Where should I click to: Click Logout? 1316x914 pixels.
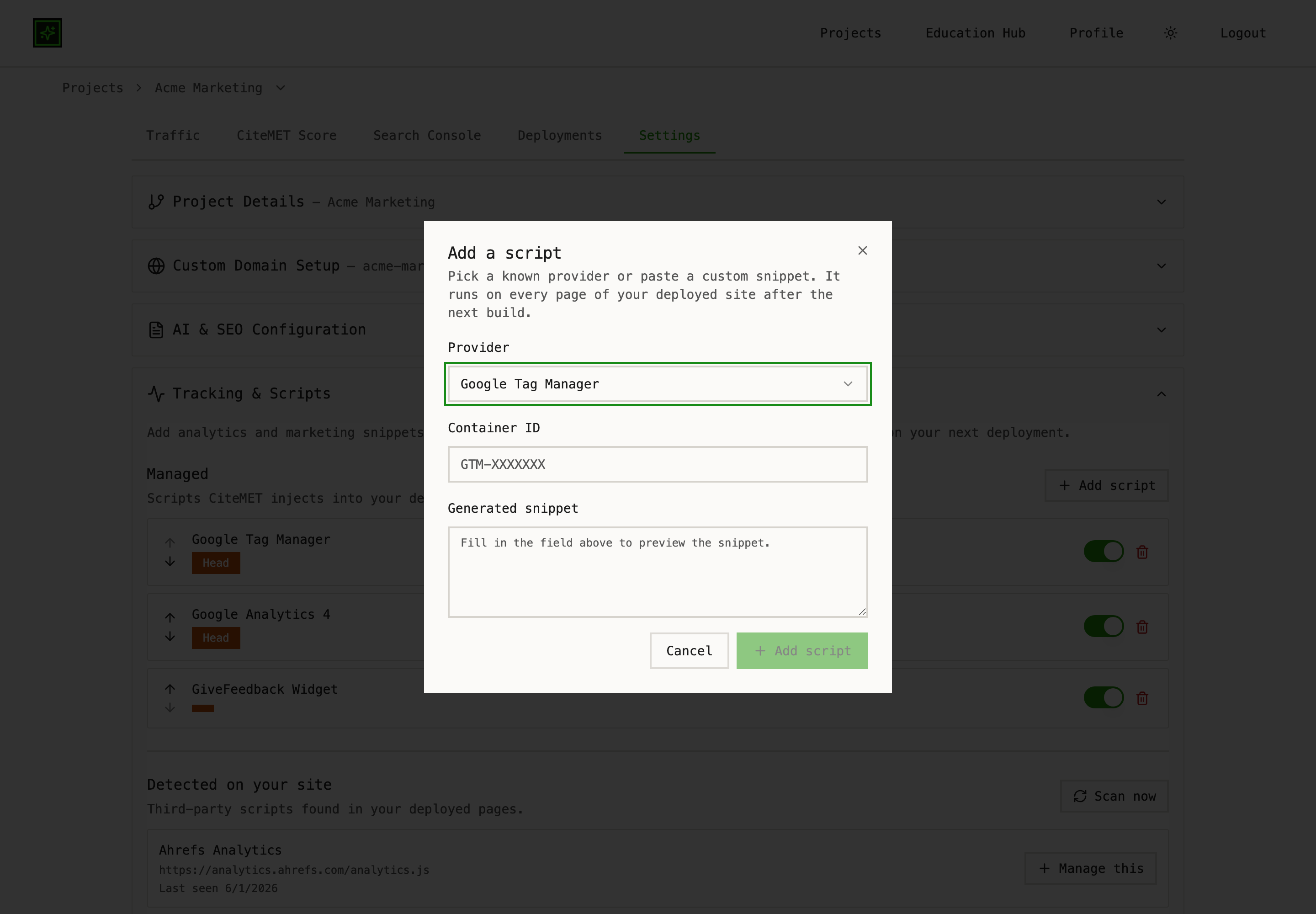point(1243,32)
